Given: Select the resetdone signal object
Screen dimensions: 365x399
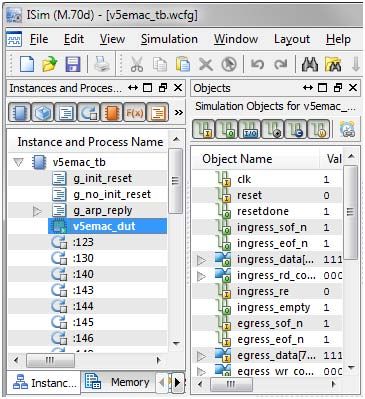Looking at the screenshot, I should point(267,211).
